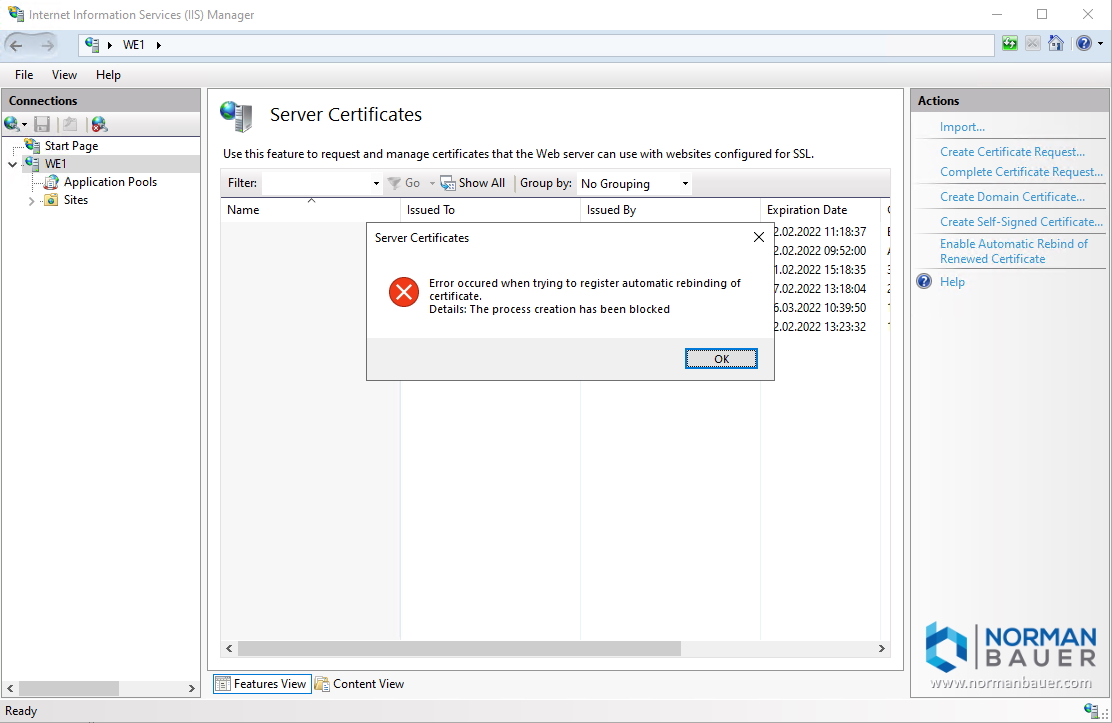Click the up one level icon in Connections toolbar
The width and height of the screenshot is (1112, 723).
pos(70,125)
